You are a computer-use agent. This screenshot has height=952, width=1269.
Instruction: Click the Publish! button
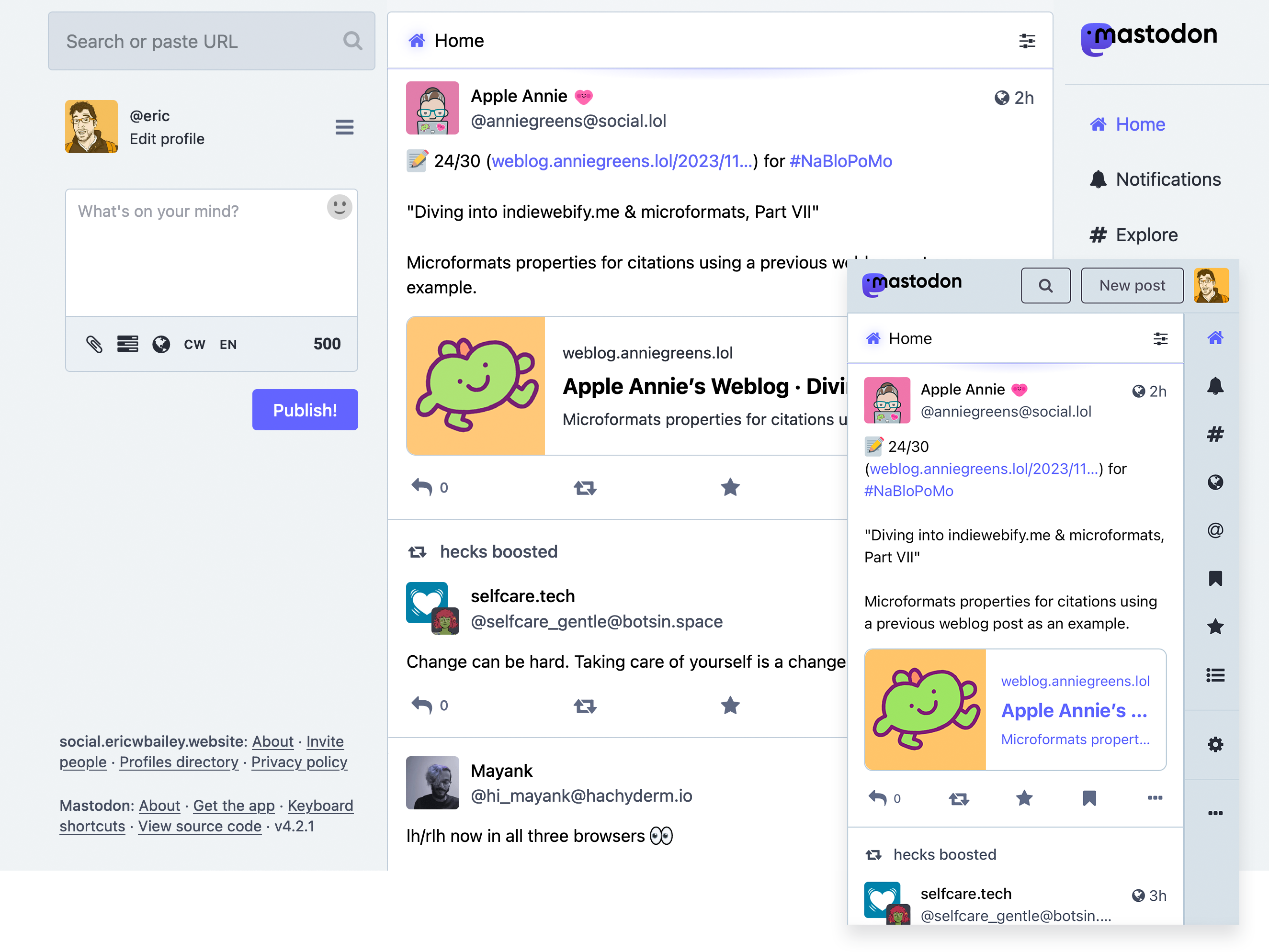tap(305, 410)
